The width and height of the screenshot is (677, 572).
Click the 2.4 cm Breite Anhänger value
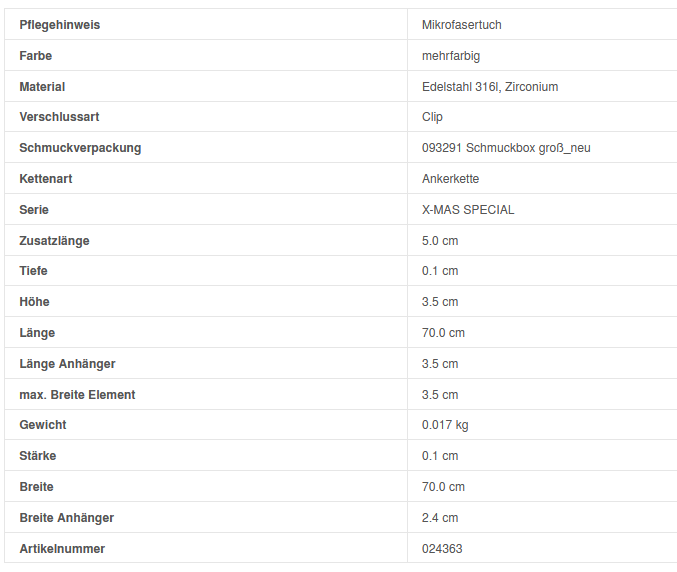pyautogui.click(x=440, y=518)
